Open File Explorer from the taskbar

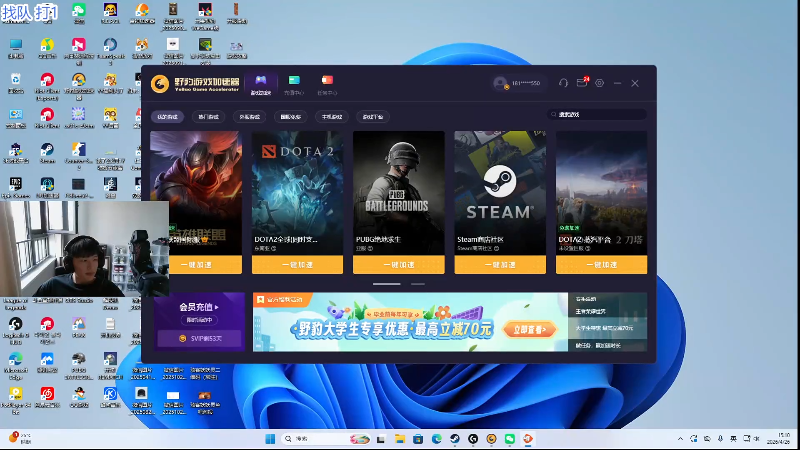[399, 439]
